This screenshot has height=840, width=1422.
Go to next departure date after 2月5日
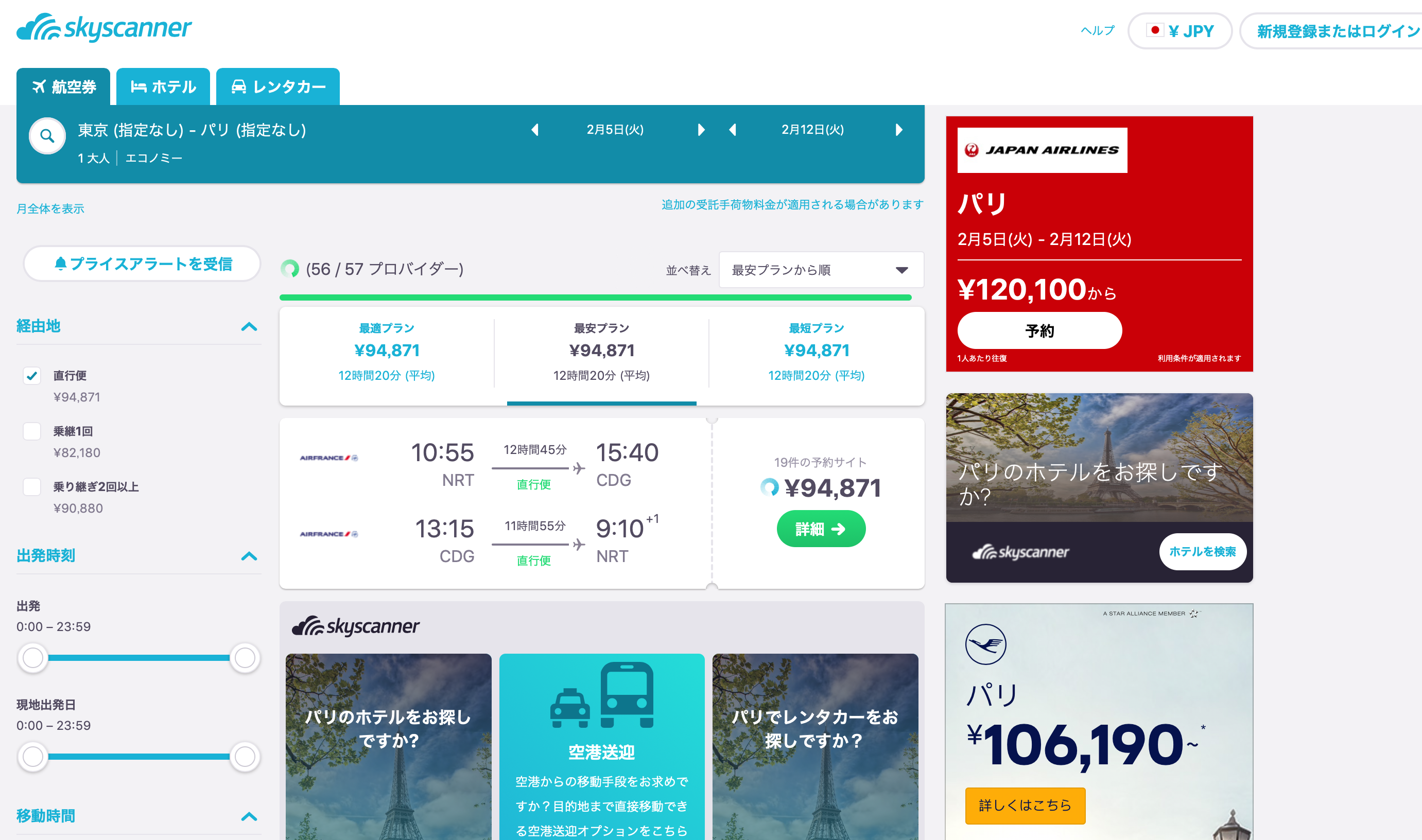(x=701, y=130)
